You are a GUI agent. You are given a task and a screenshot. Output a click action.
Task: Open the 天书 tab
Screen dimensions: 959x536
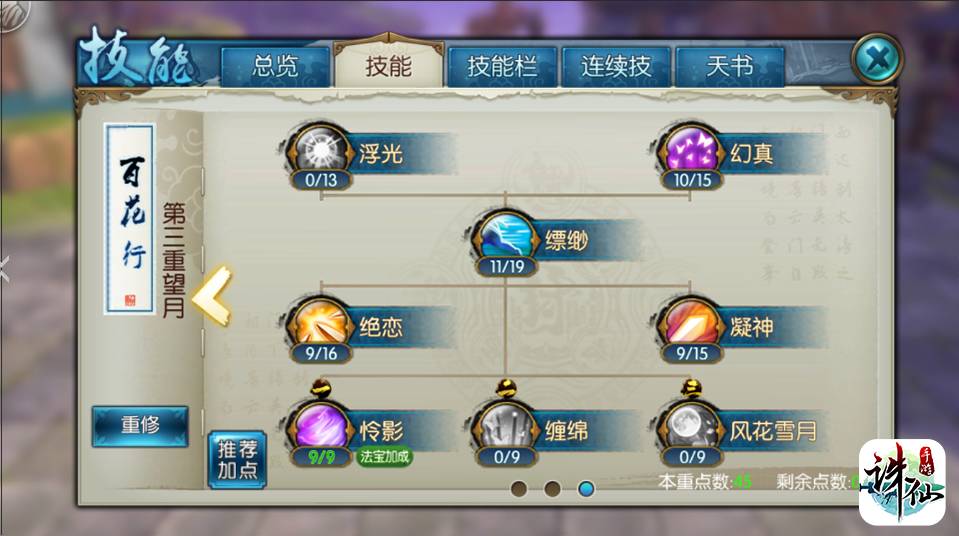(730, 66)
